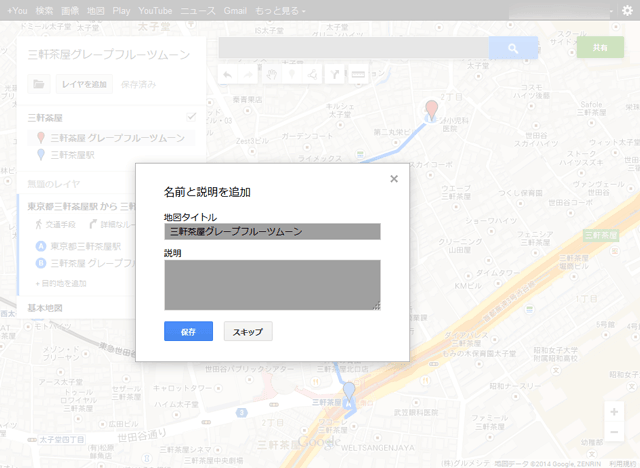Image resolution: width=640 pixels, height=468 pixels.
Task: Click YouTube in the top bar
Action: [x=155, y=11]
